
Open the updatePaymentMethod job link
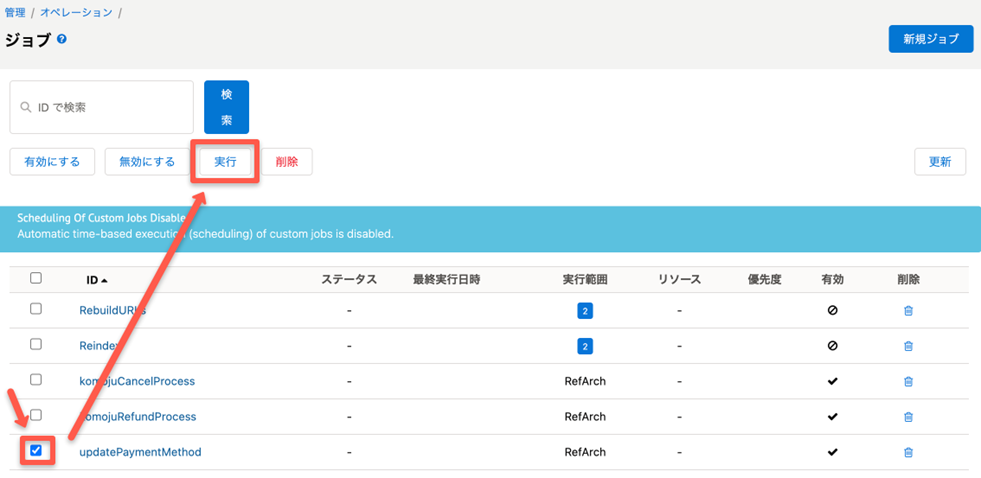click(140, 452)
